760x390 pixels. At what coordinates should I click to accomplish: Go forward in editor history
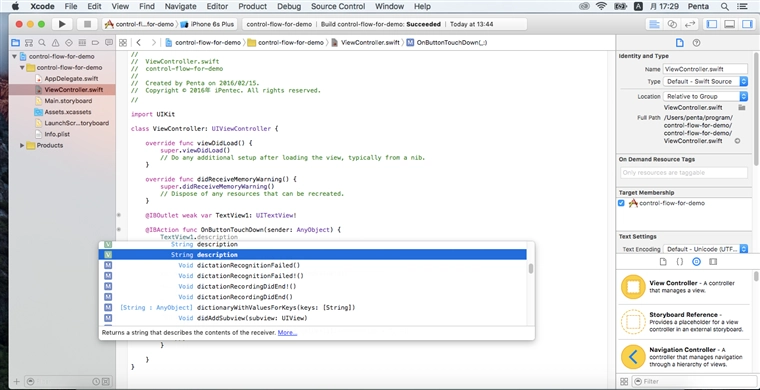point(154,43)
